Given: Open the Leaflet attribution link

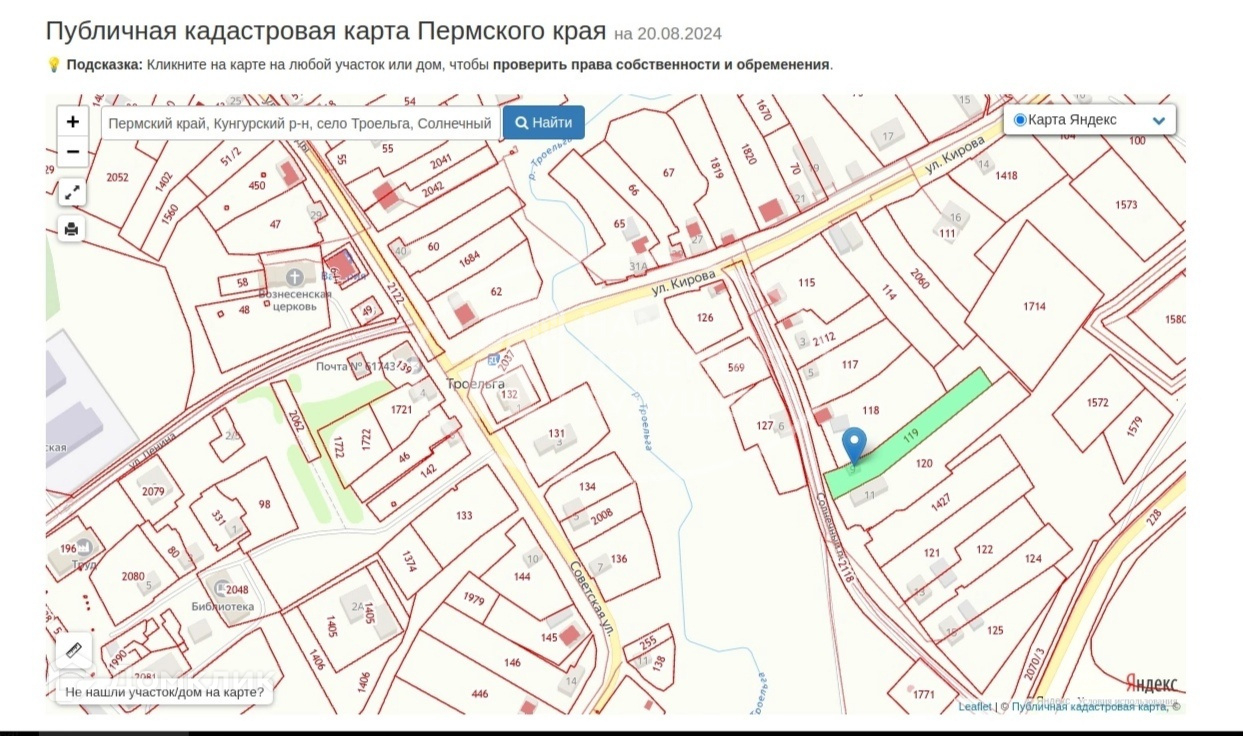Looking at the screenshot, I should [x=975, y=706].
